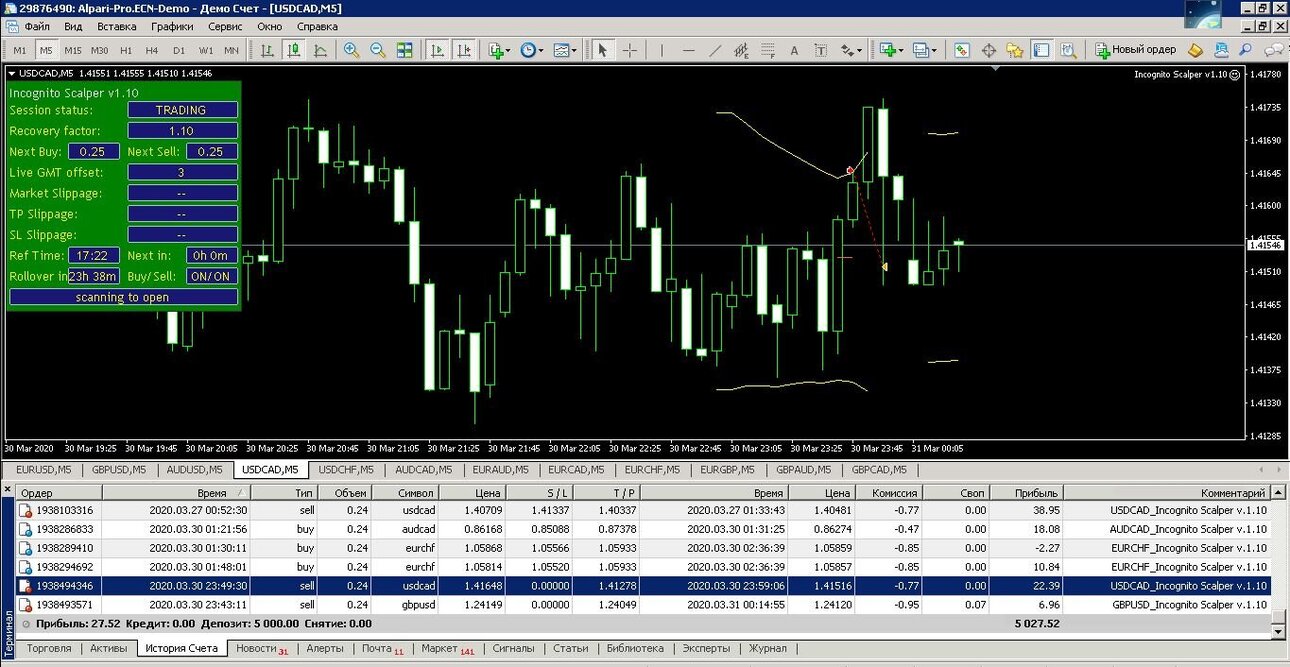Sort history by Символ column
The width and height of the screenshot is (1290, 667).
point(405,493)
